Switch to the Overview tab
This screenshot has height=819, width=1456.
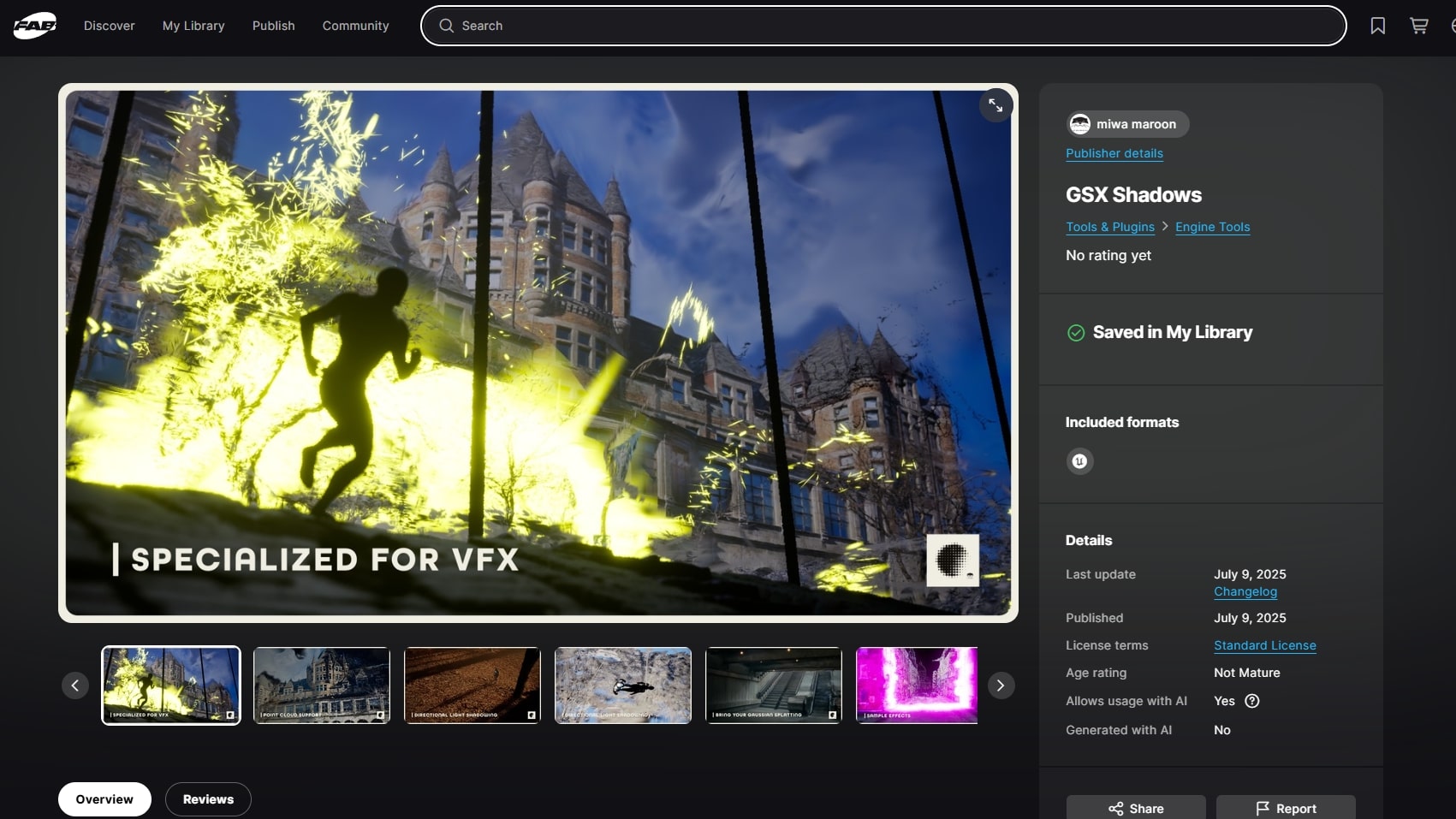coord(104,799)
